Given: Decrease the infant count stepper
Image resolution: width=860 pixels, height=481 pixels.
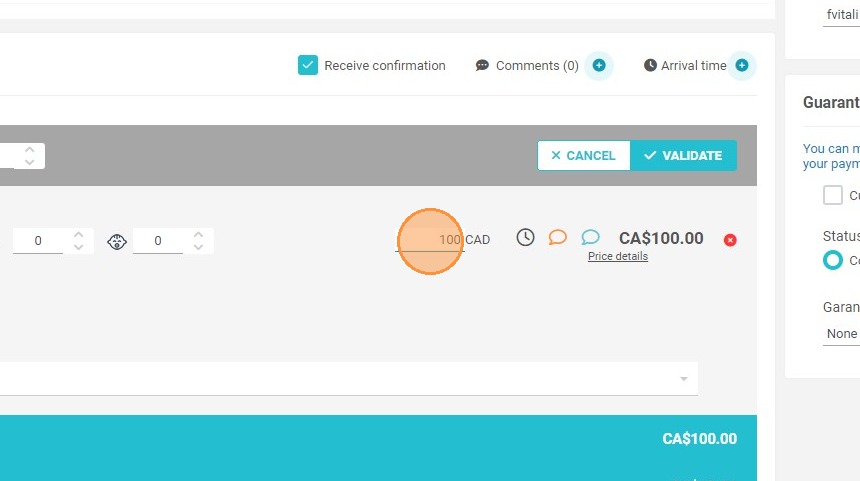Looking at the screenshot, I should click(x=199, y=247).
